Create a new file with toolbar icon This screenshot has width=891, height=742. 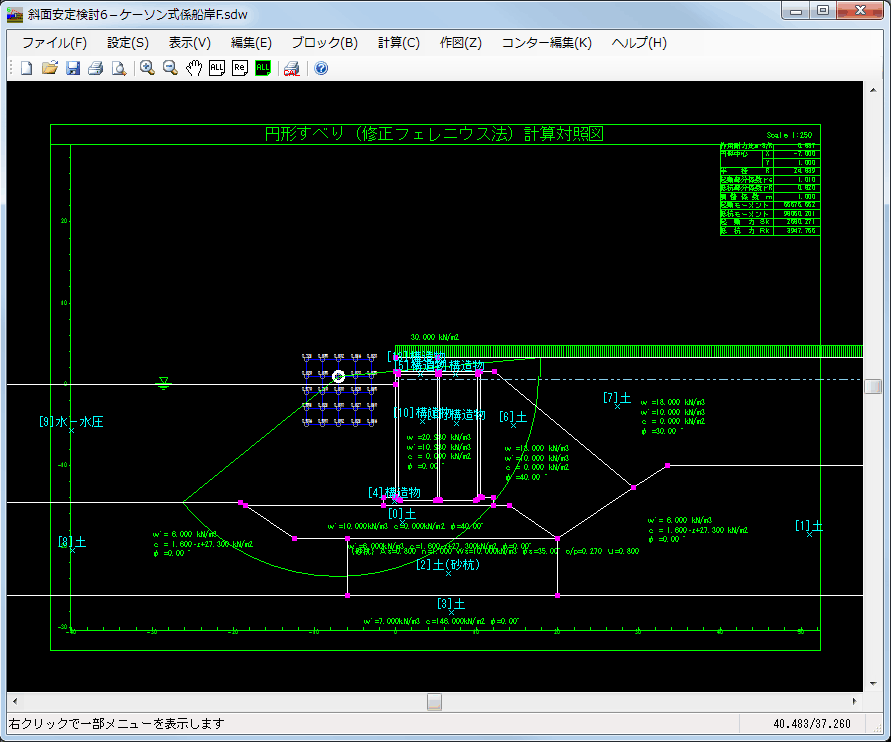click(26, 68)
